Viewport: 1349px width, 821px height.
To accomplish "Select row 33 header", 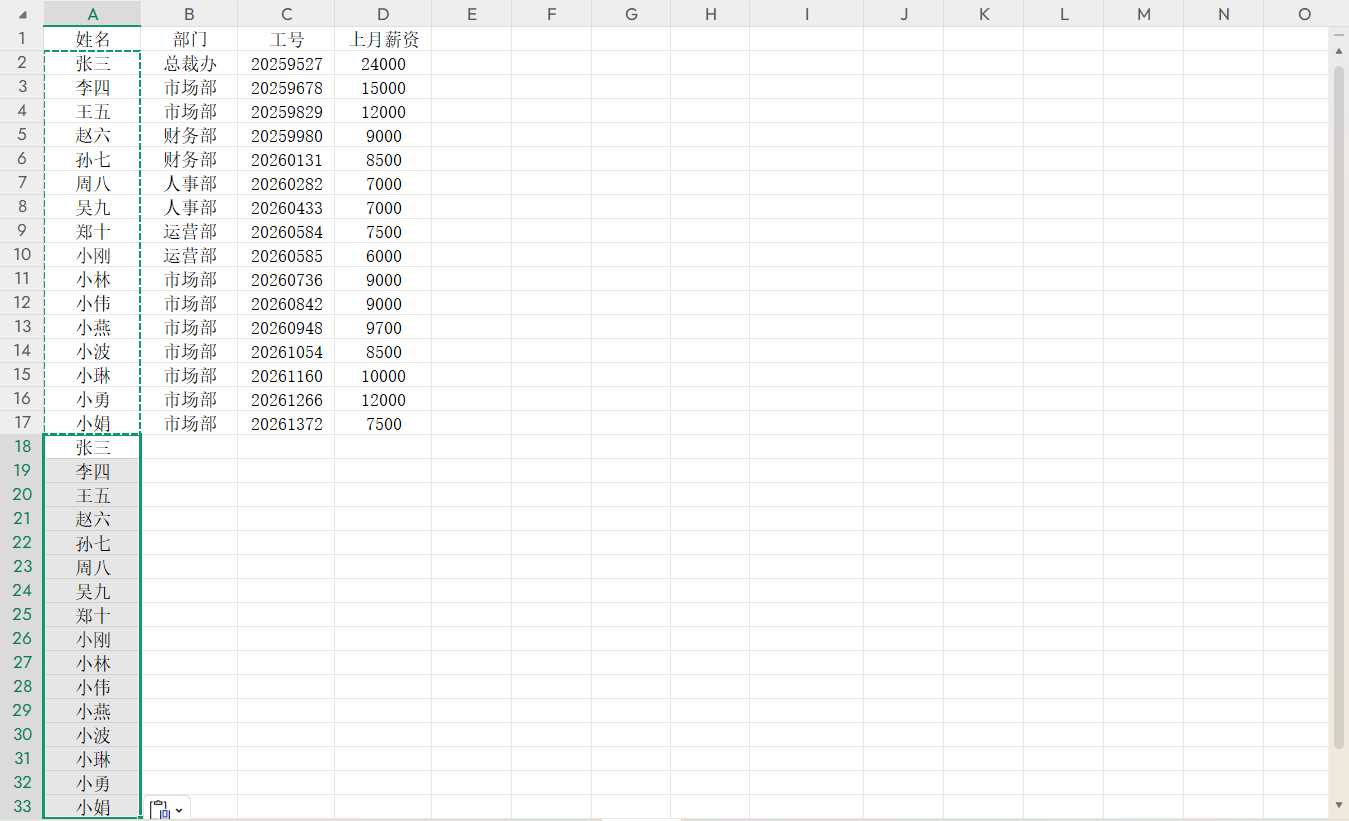I will click(22, 807).
